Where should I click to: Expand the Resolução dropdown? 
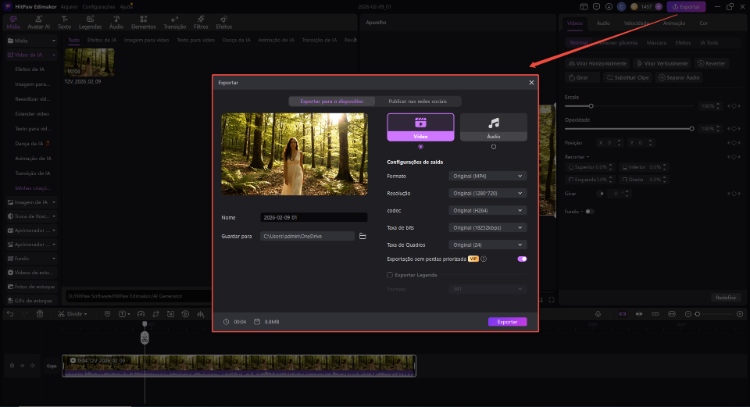pos(487,193)
